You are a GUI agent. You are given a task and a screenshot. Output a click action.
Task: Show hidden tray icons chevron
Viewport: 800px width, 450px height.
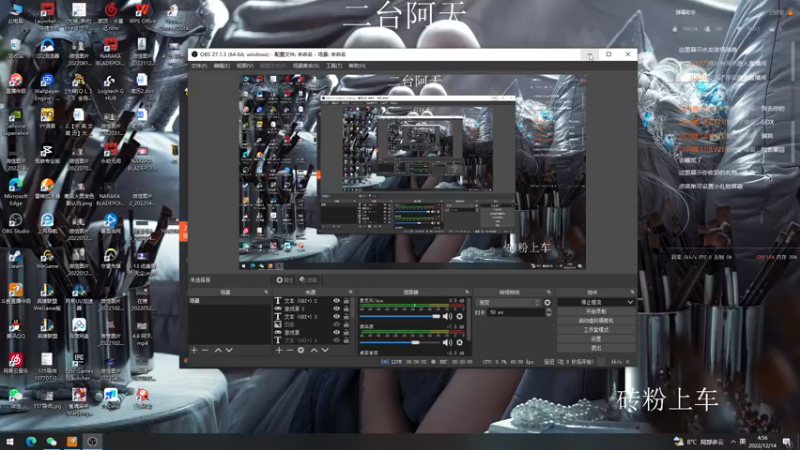[733, 442]
